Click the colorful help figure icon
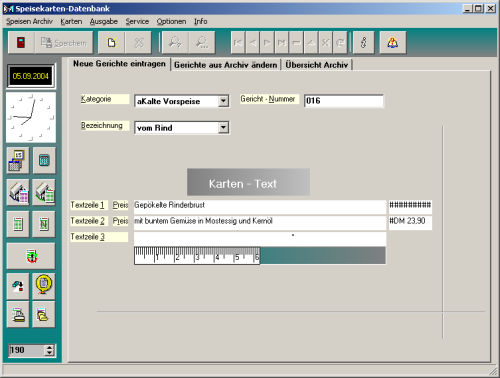 tap(393, 43)
